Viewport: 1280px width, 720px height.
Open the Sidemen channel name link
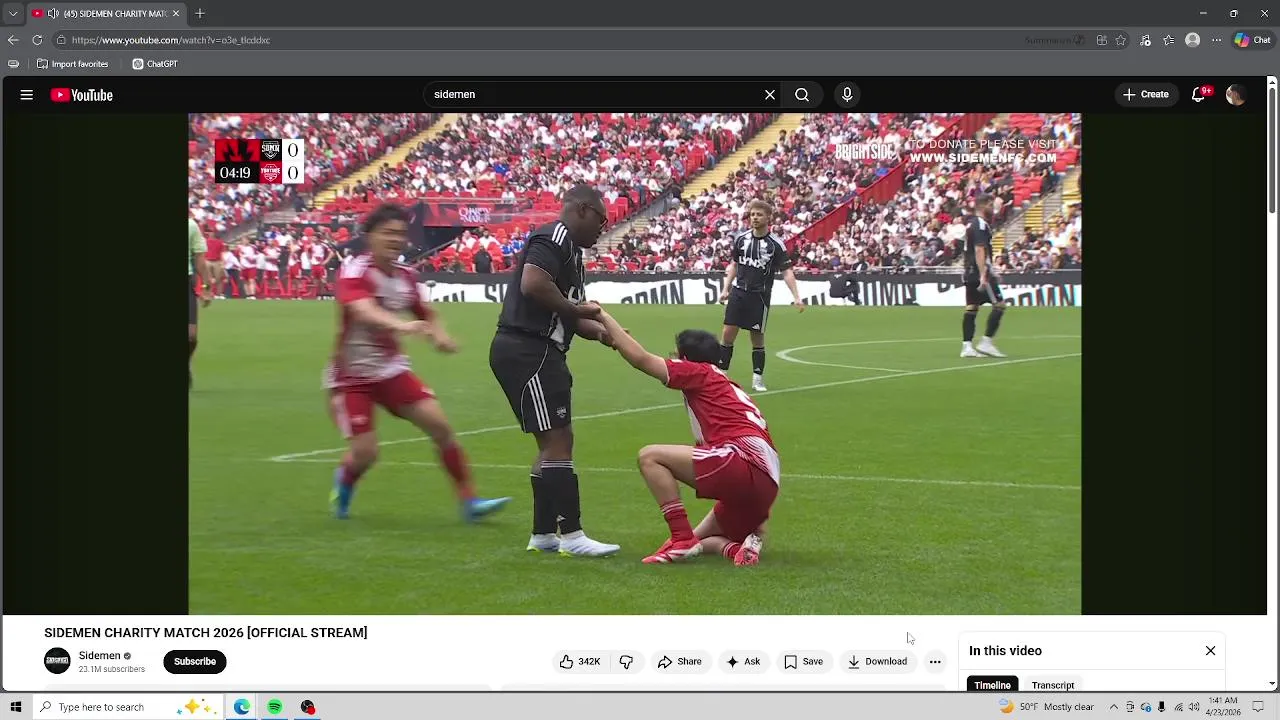coord(99,656)
